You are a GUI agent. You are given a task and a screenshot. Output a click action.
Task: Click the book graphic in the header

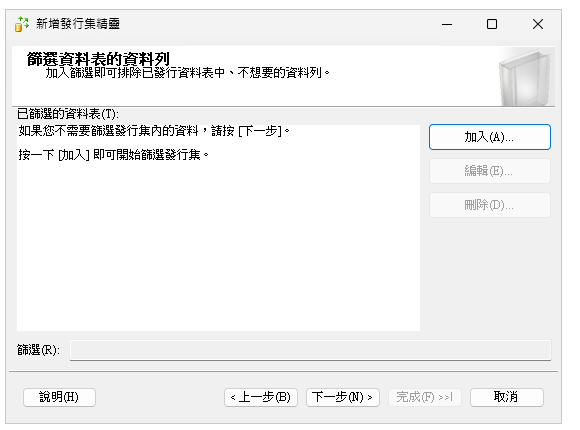pos(526,78)
